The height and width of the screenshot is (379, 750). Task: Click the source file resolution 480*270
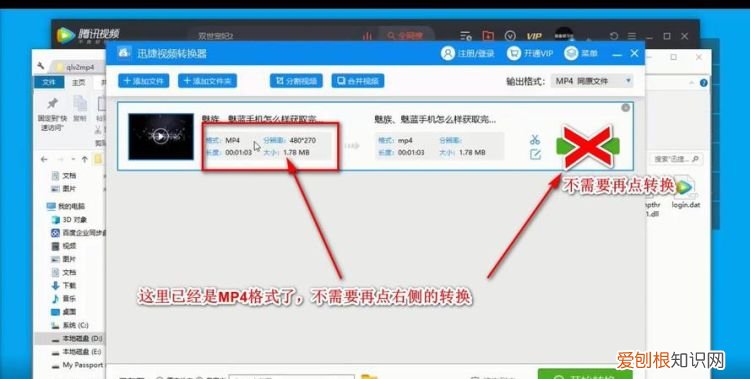(302, 141)
